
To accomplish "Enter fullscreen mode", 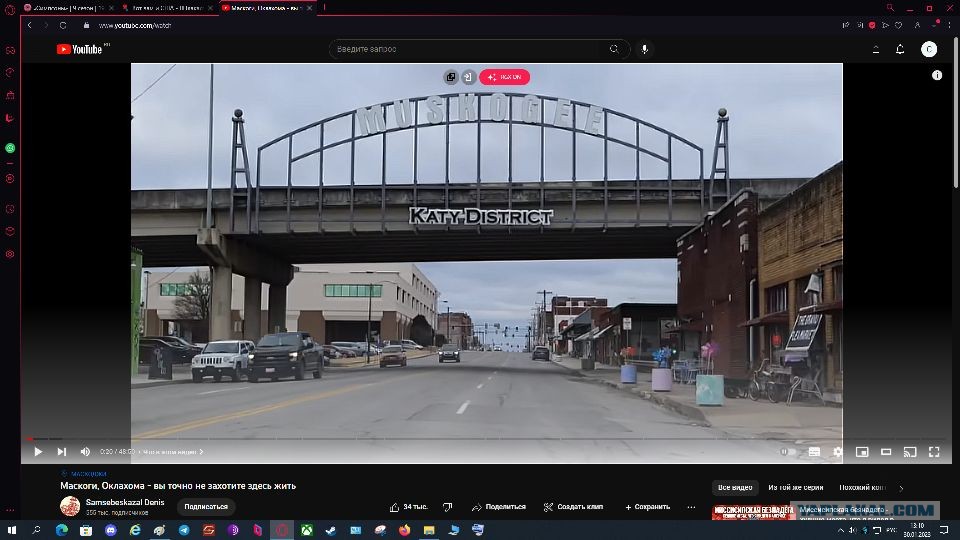I will click(x=934, y=452).
